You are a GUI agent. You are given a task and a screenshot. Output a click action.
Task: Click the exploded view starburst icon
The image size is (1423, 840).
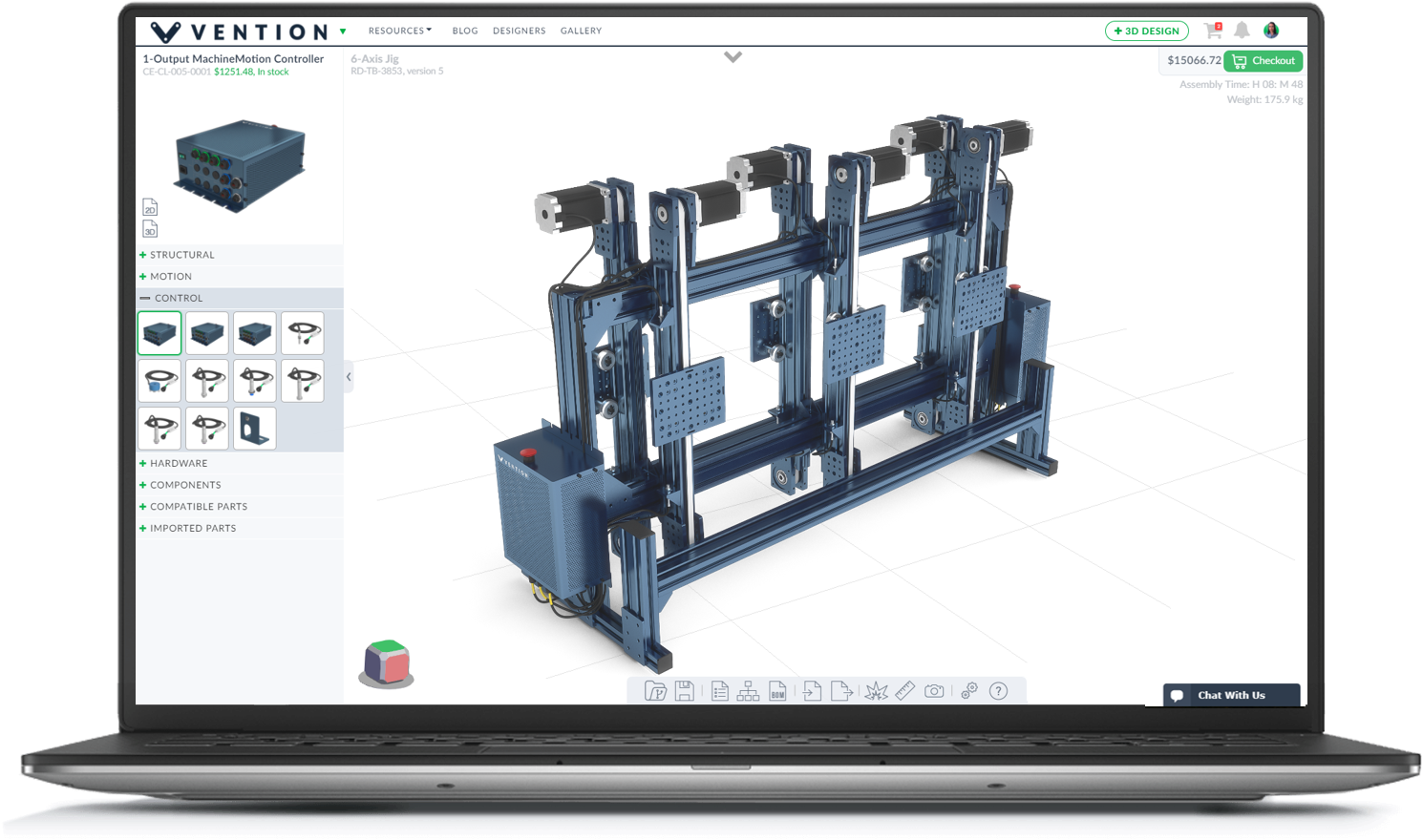pyautogui.click(x=875, y=690)
